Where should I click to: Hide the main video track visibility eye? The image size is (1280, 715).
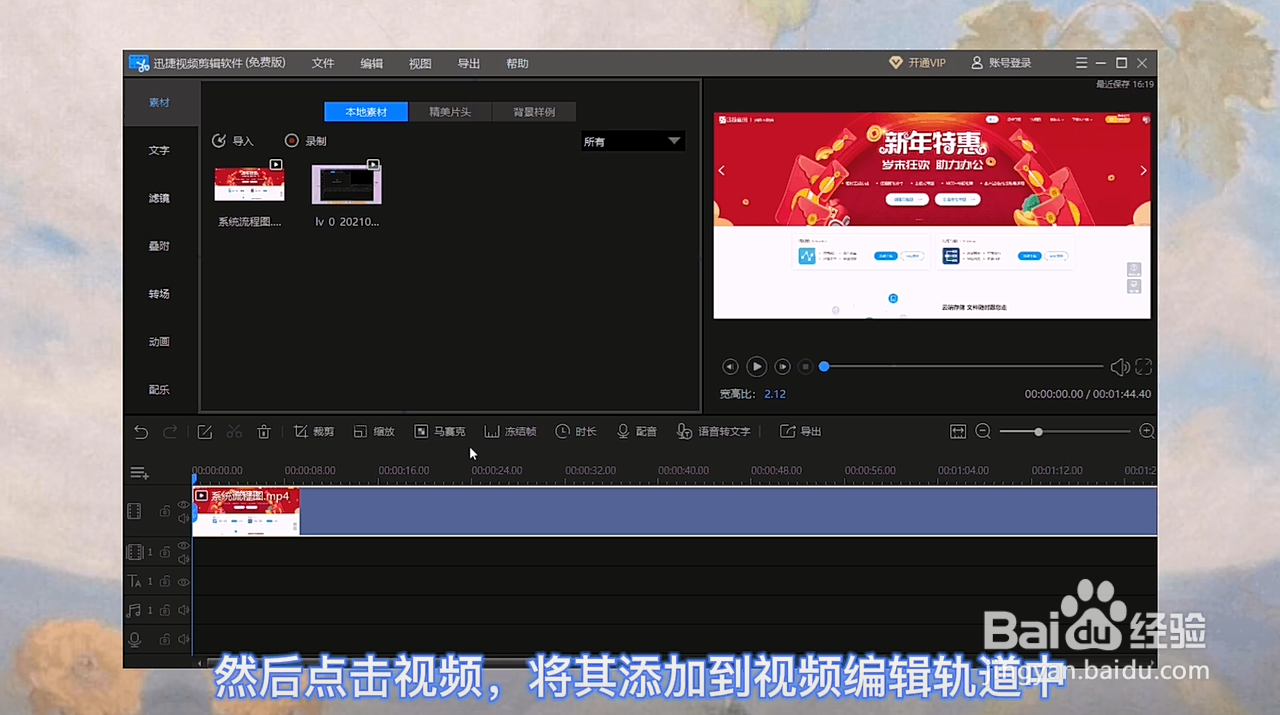(183, 505)
